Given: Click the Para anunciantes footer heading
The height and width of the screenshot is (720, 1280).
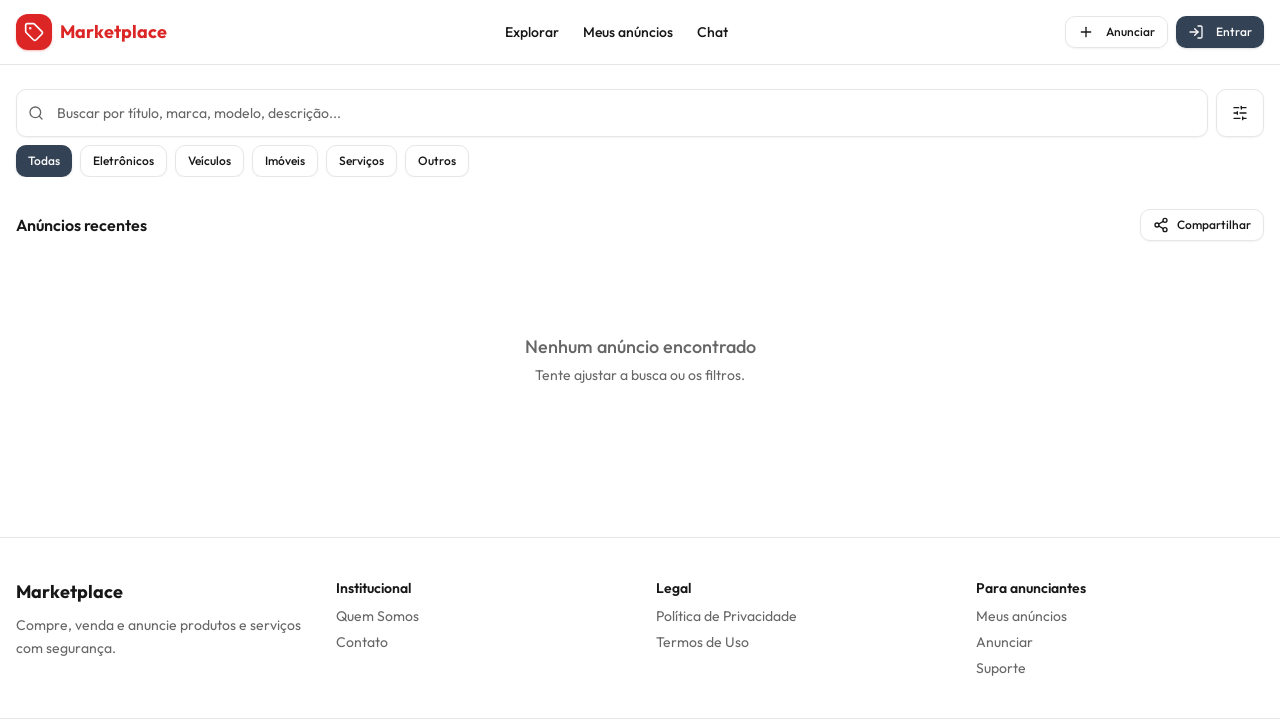Looking at the screenshot, I should 1031,588.
